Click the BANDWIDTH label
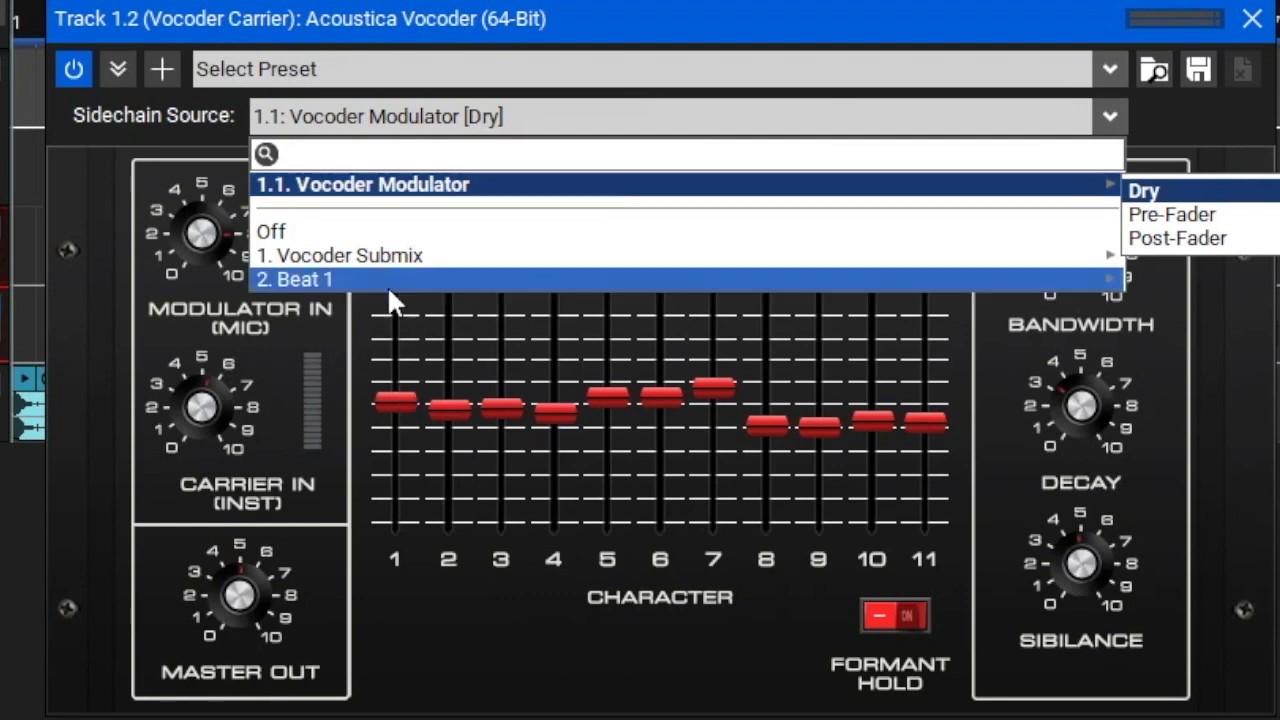The width and height of the screenshot is (1280, 720). (1081, 324)
